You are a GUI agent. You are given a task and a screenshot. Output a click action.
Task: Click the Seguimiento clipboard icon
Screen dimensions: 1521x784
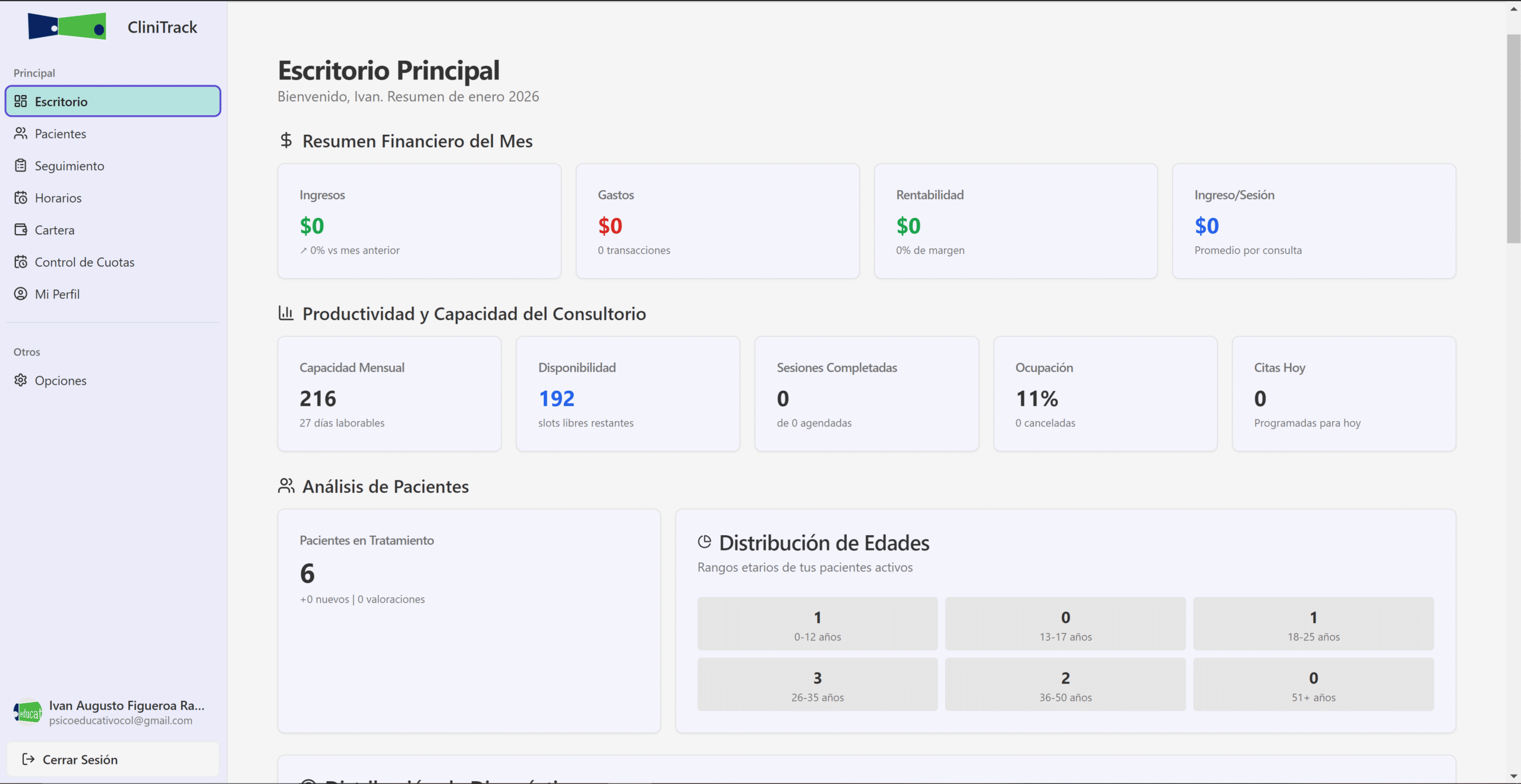21,166
